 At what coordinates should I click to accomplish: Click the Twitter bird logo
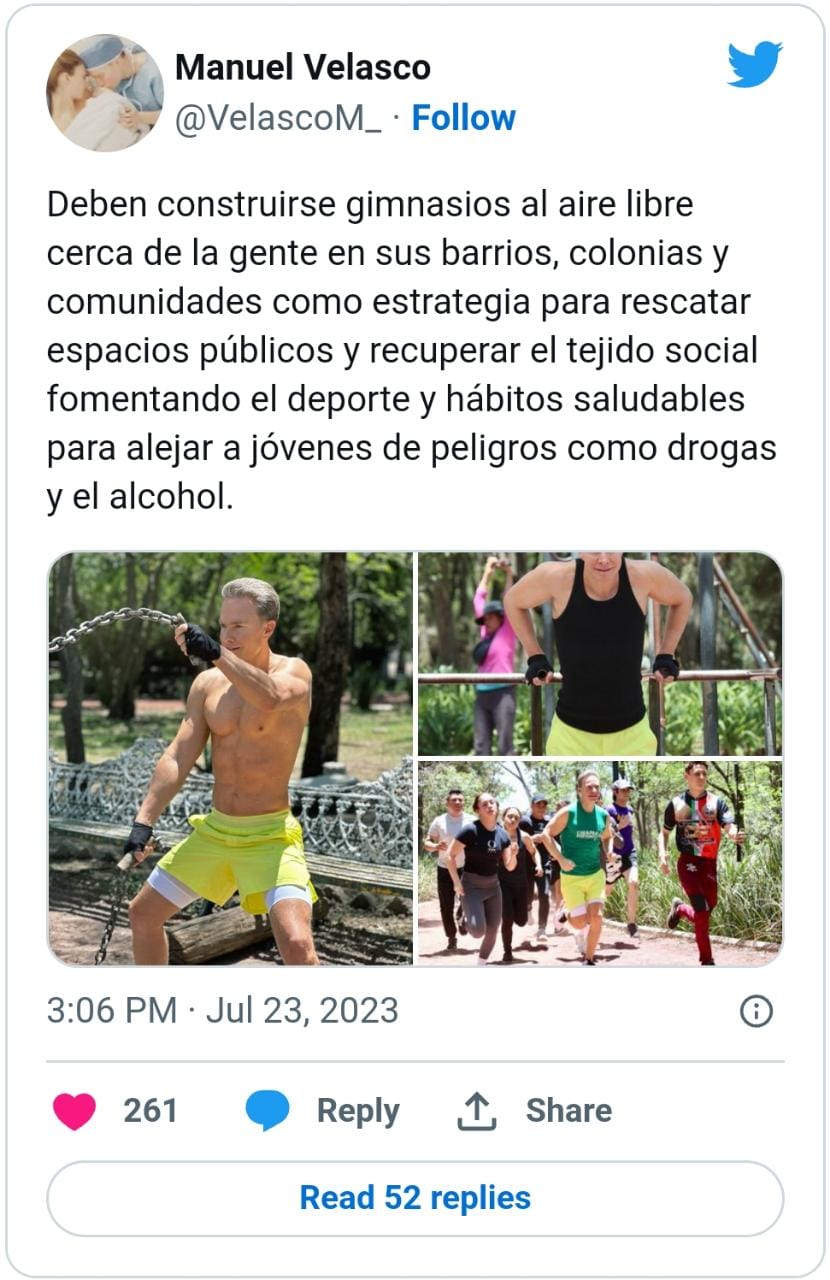point(754,65)
